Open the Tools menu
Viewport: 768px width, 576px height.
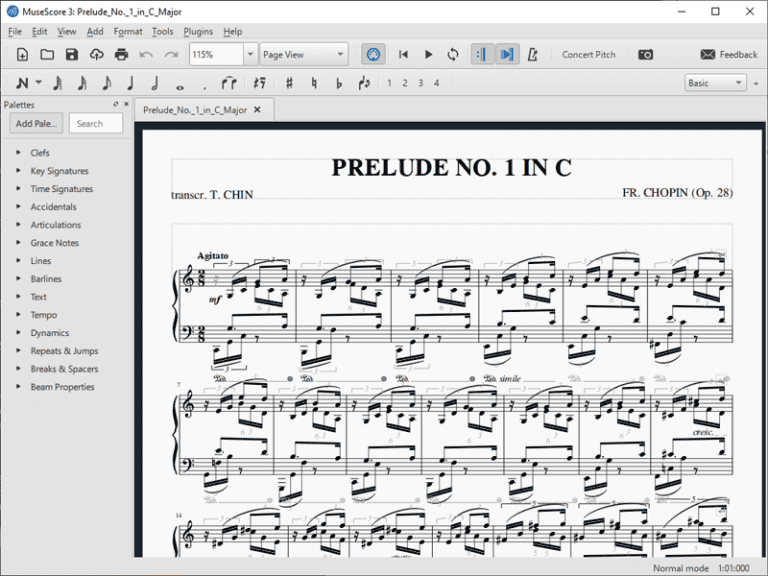163,31
